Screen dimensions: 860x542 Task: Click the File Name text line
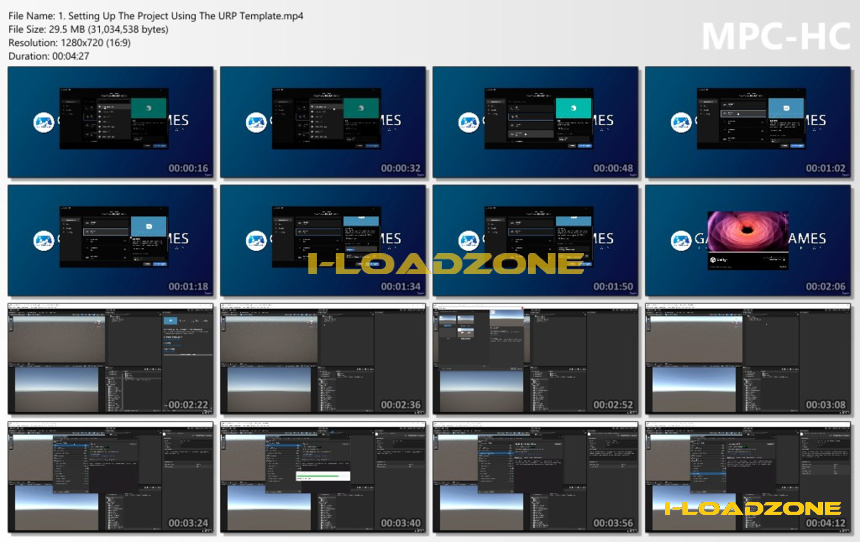(x=156, y=16)
